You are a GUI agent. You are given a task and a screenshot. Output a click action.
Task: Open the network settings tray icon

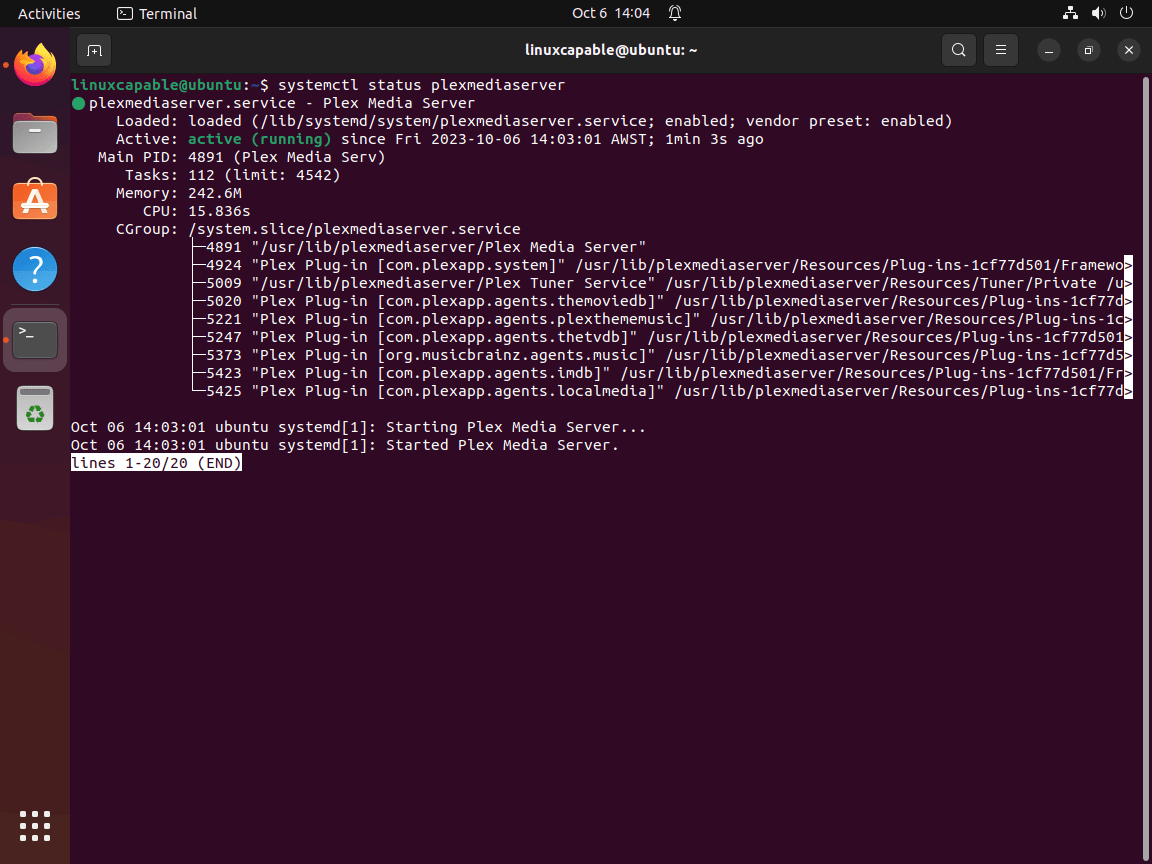tap(1069, 13)
